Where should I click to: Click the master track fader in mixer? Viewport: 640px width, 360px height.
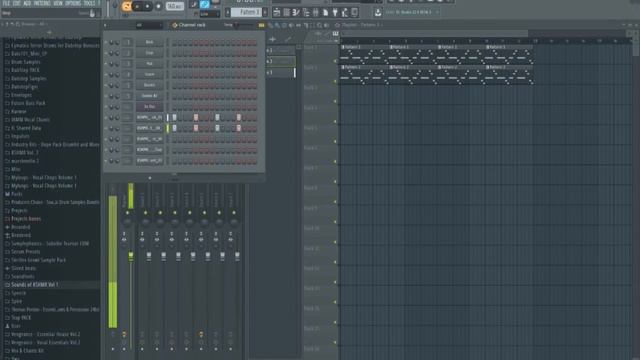coord(131,256)
